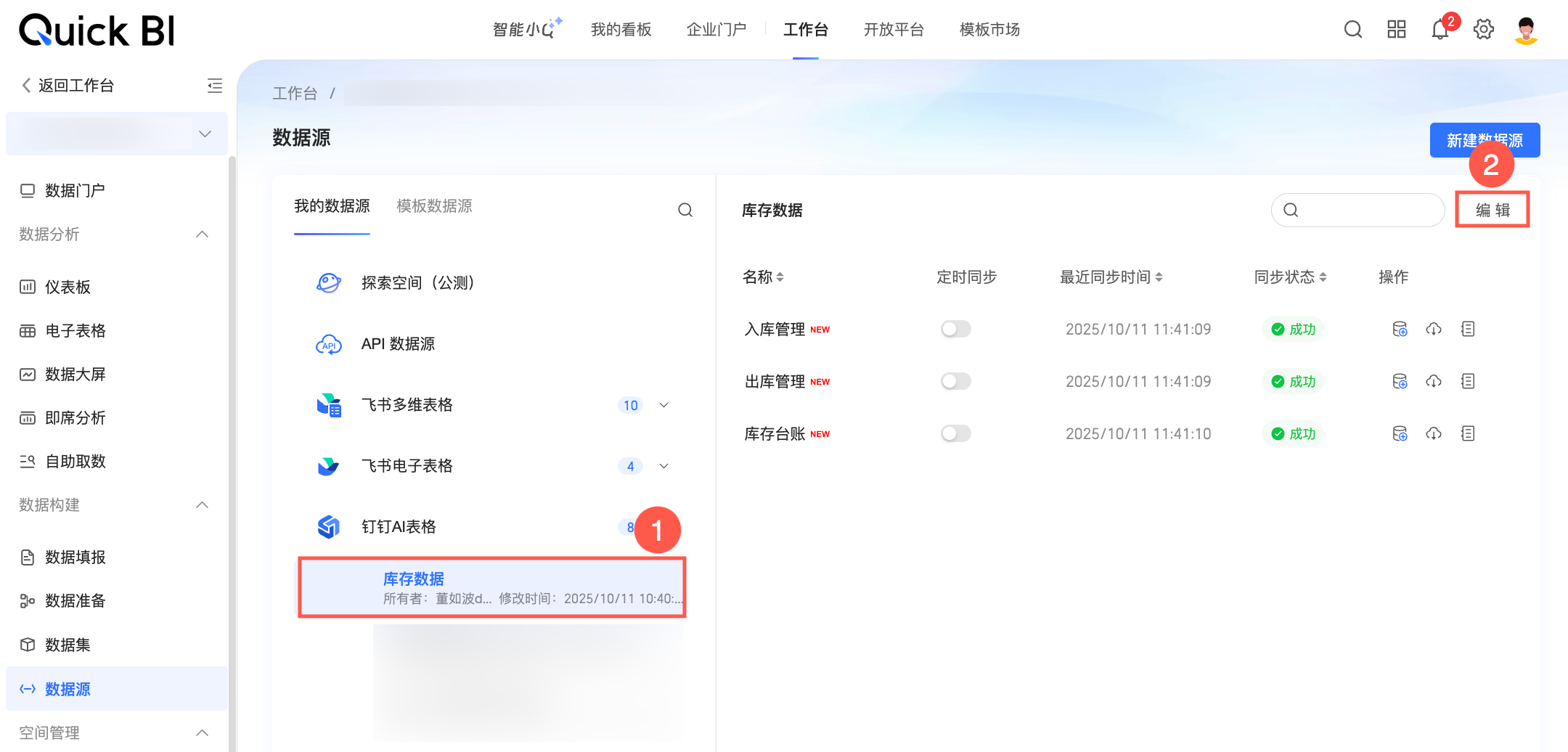Expand the 飞书多维表格 group chevron

(663, 405)
